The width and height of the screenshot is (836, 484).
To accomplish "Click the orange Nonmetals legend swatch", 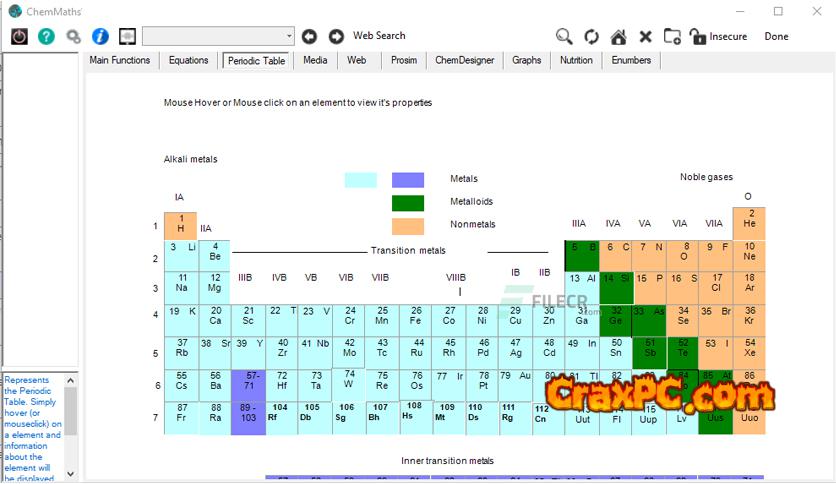I will [x=408, y=226].
